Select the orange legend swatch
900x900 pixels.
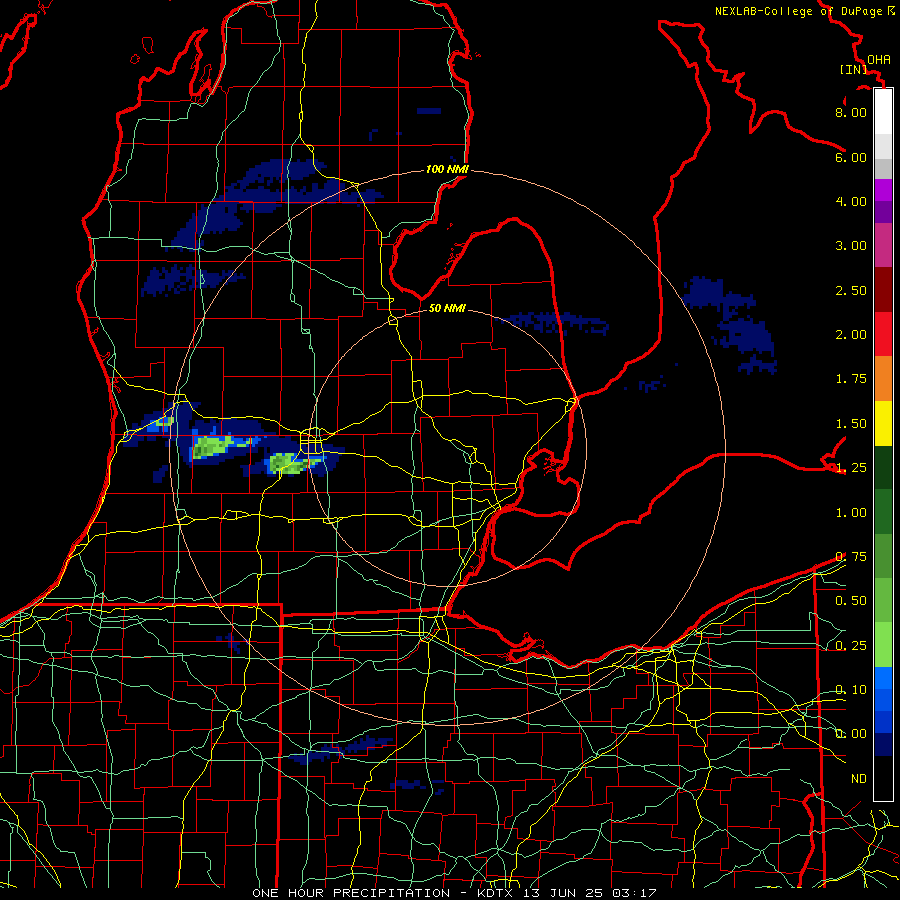(883, 379)
